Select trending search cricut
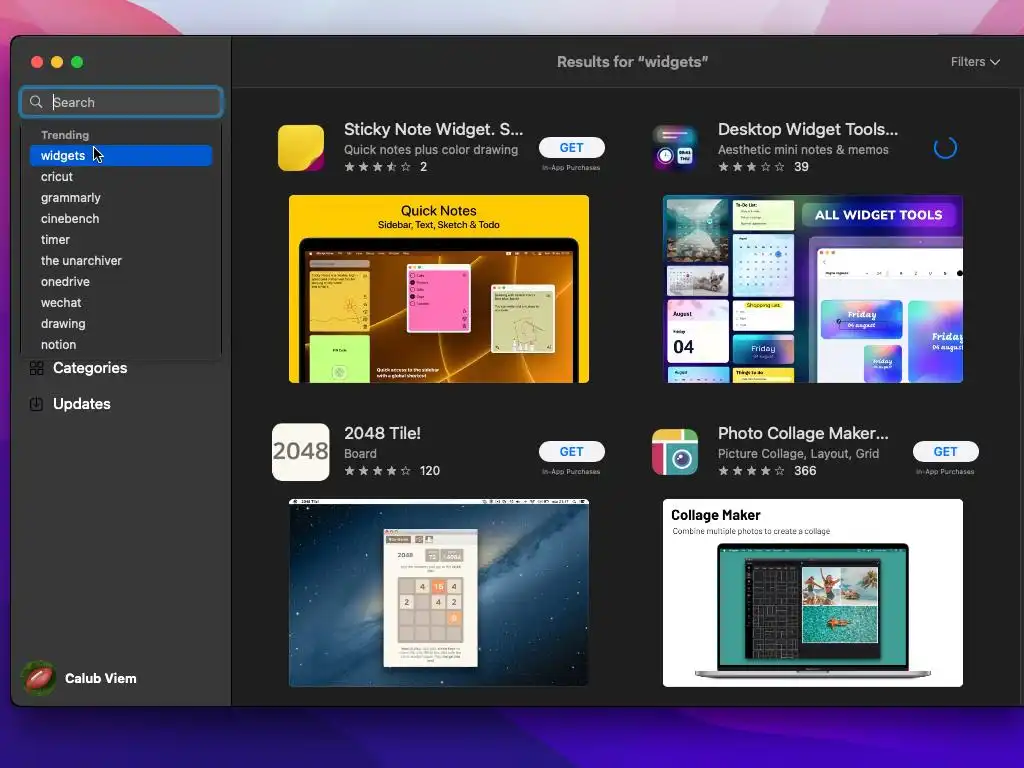This screenshot has width=1024, height=768. pos(121,176)
